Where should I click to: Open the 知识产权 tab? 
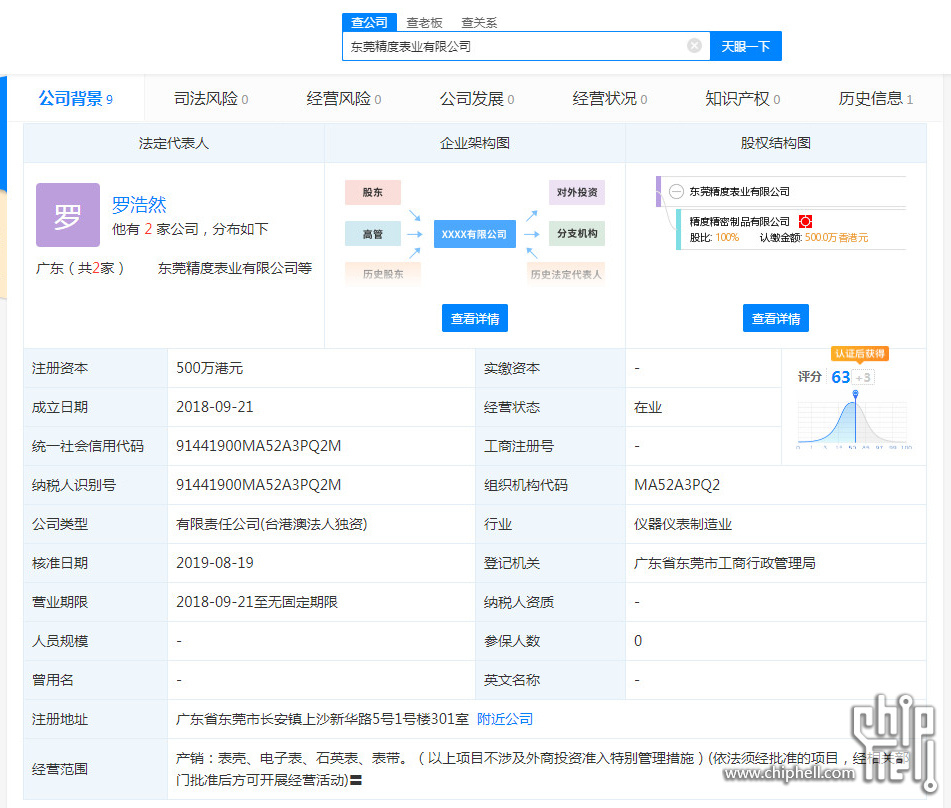tap(742, 98)
